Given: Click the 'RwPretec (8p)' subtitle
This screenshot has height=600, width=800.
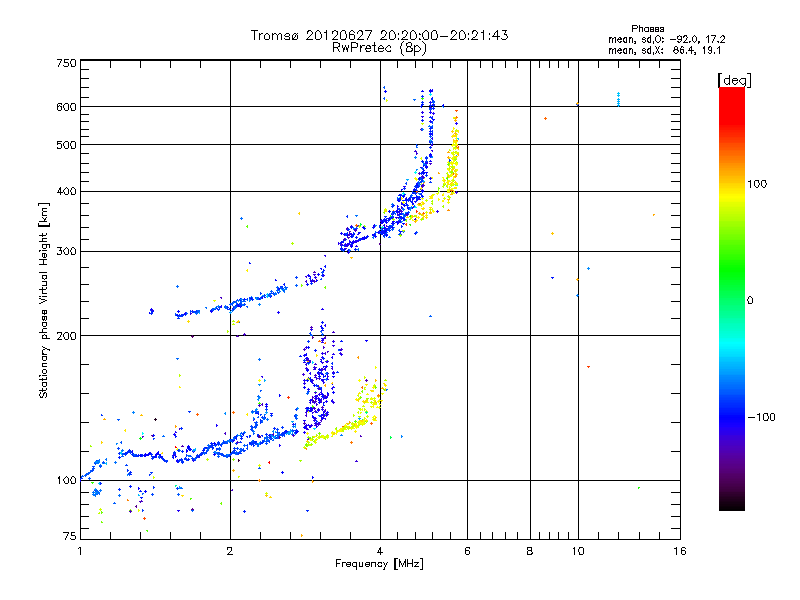Looking at the screenshot, I should point(379,48).
